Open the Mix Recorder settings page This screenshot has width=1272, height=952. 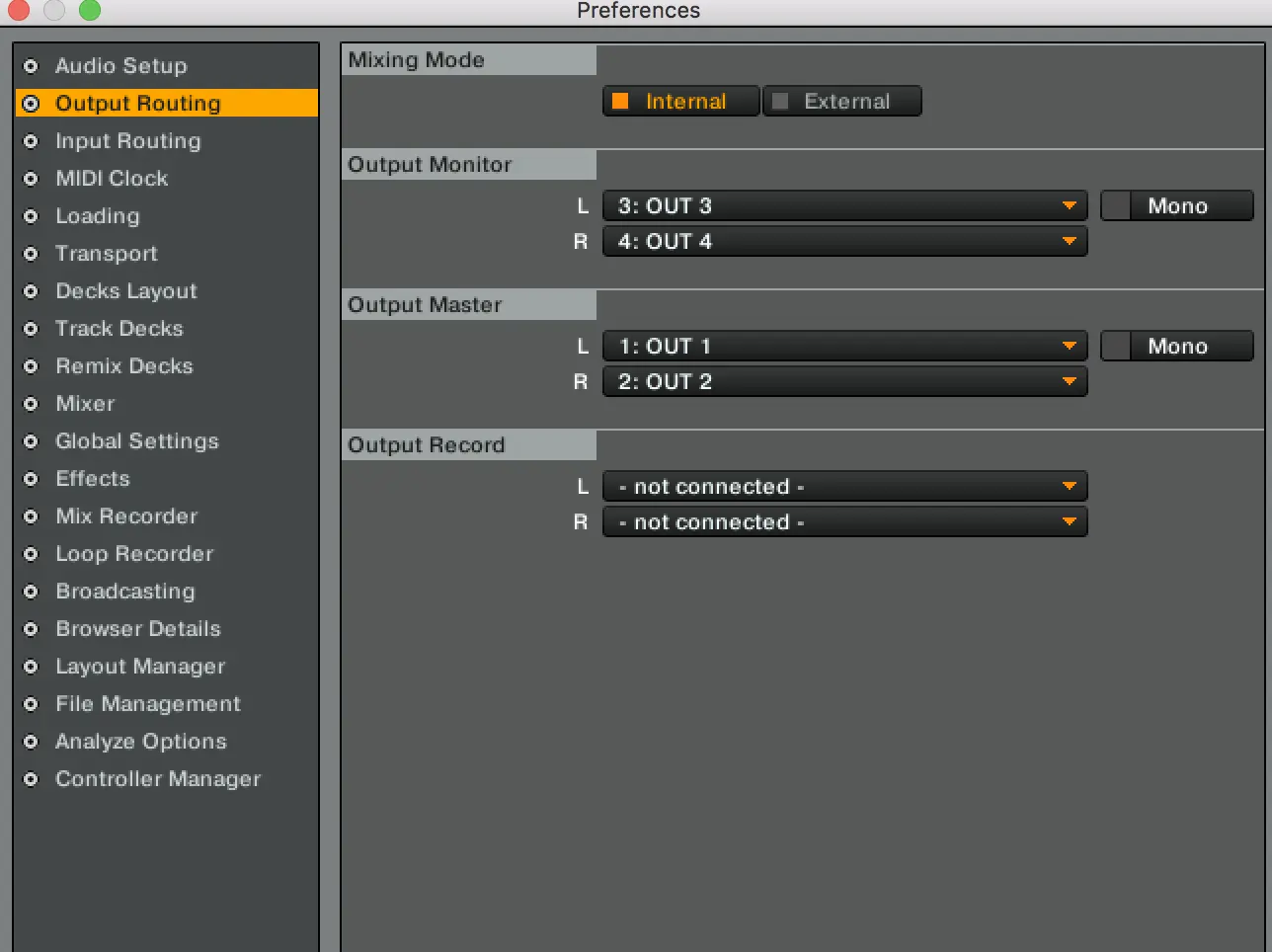[x=126, y=516]
